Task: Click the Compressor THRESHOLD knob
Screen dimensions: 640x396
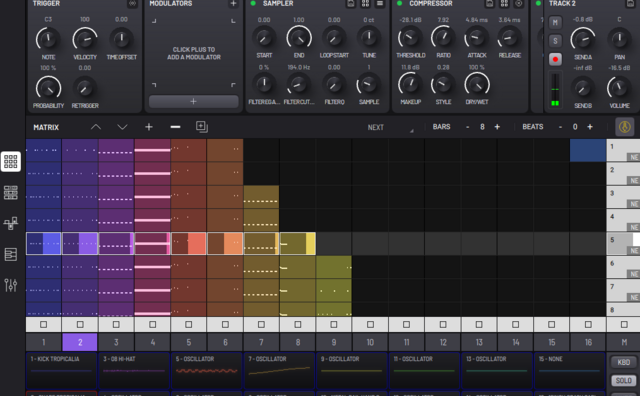Action: [x=410, y=38]
